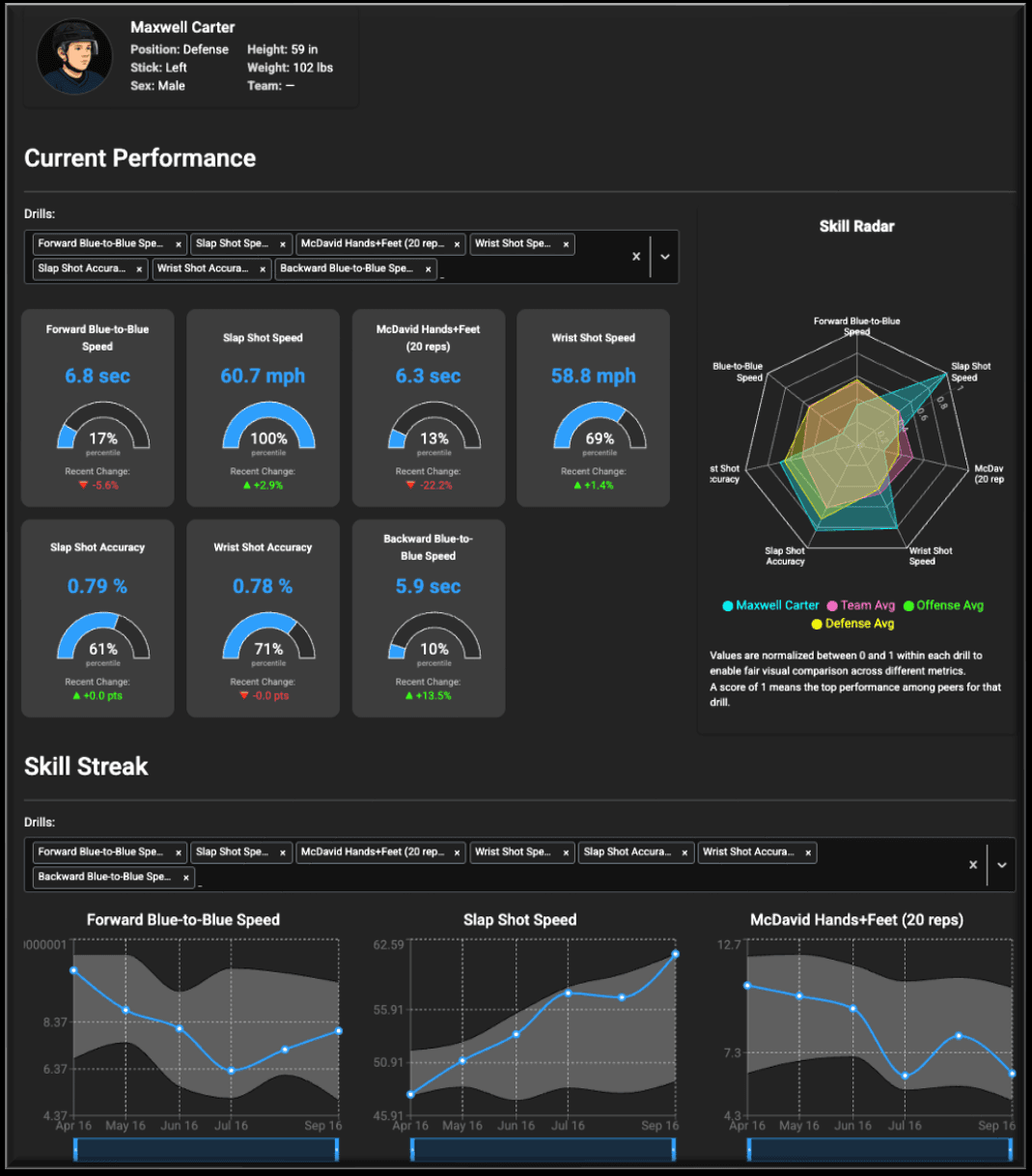Viewport: 1032px width, 1176px height.
Task: Toggle the Team Avg series on the radar
Action: 869,605
